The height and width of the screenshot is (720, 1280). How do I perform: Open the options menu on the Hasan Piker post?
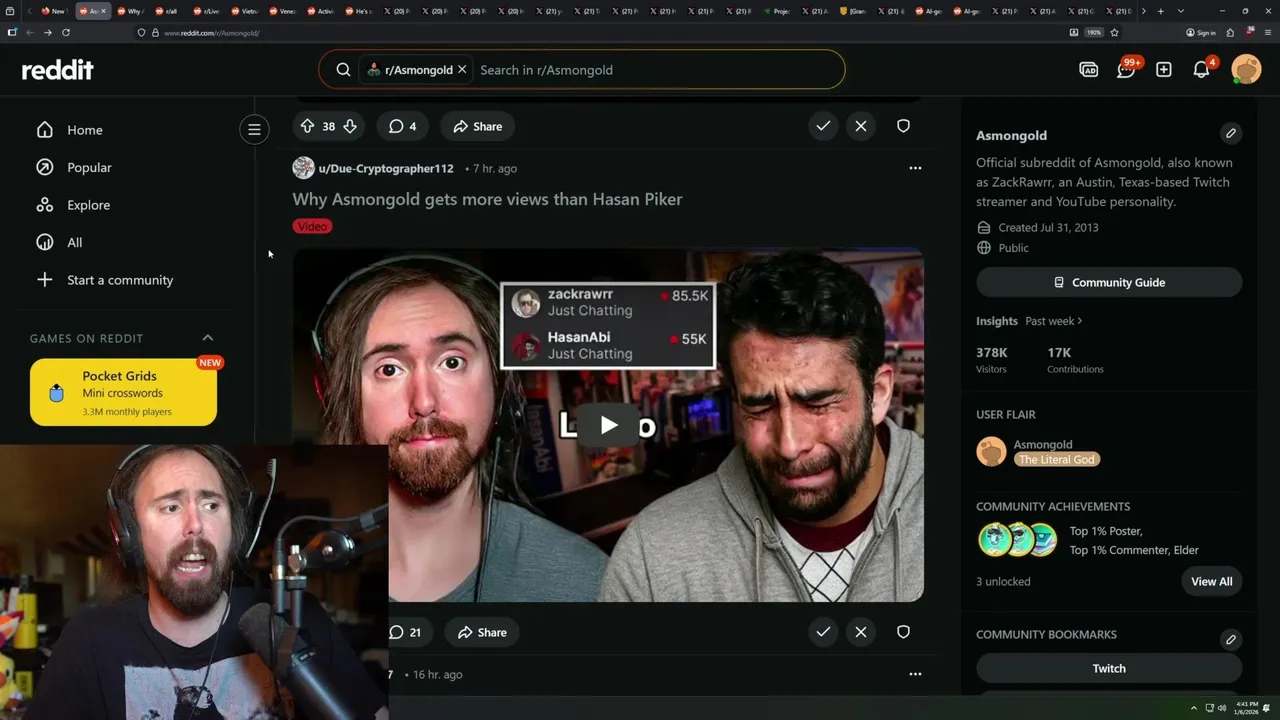tap(915, 168)
